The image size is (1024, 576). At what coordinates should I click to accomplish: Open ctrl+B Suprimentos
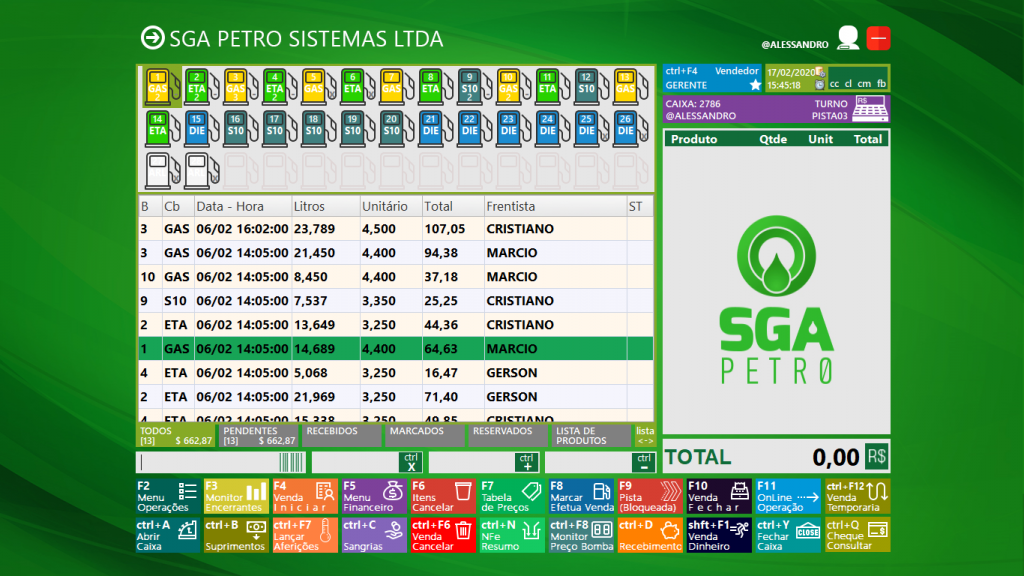[236, 536]
